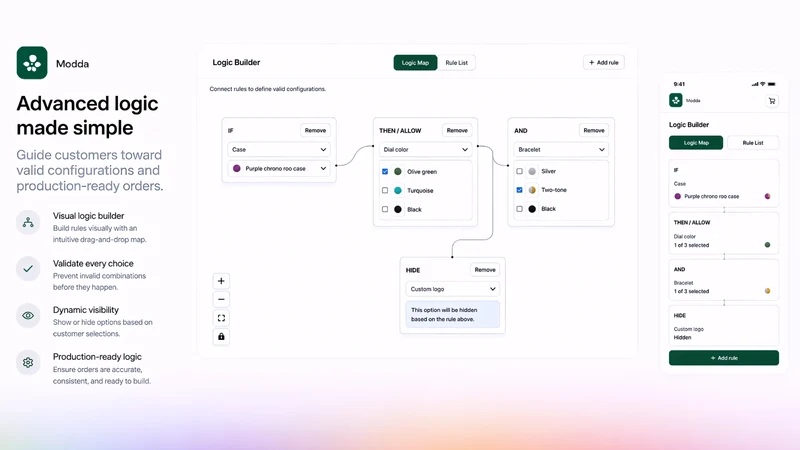Remove the HIDE rule card
This screenshot has width=800, height=450.
pyautogui.click(x=485, y=270)
